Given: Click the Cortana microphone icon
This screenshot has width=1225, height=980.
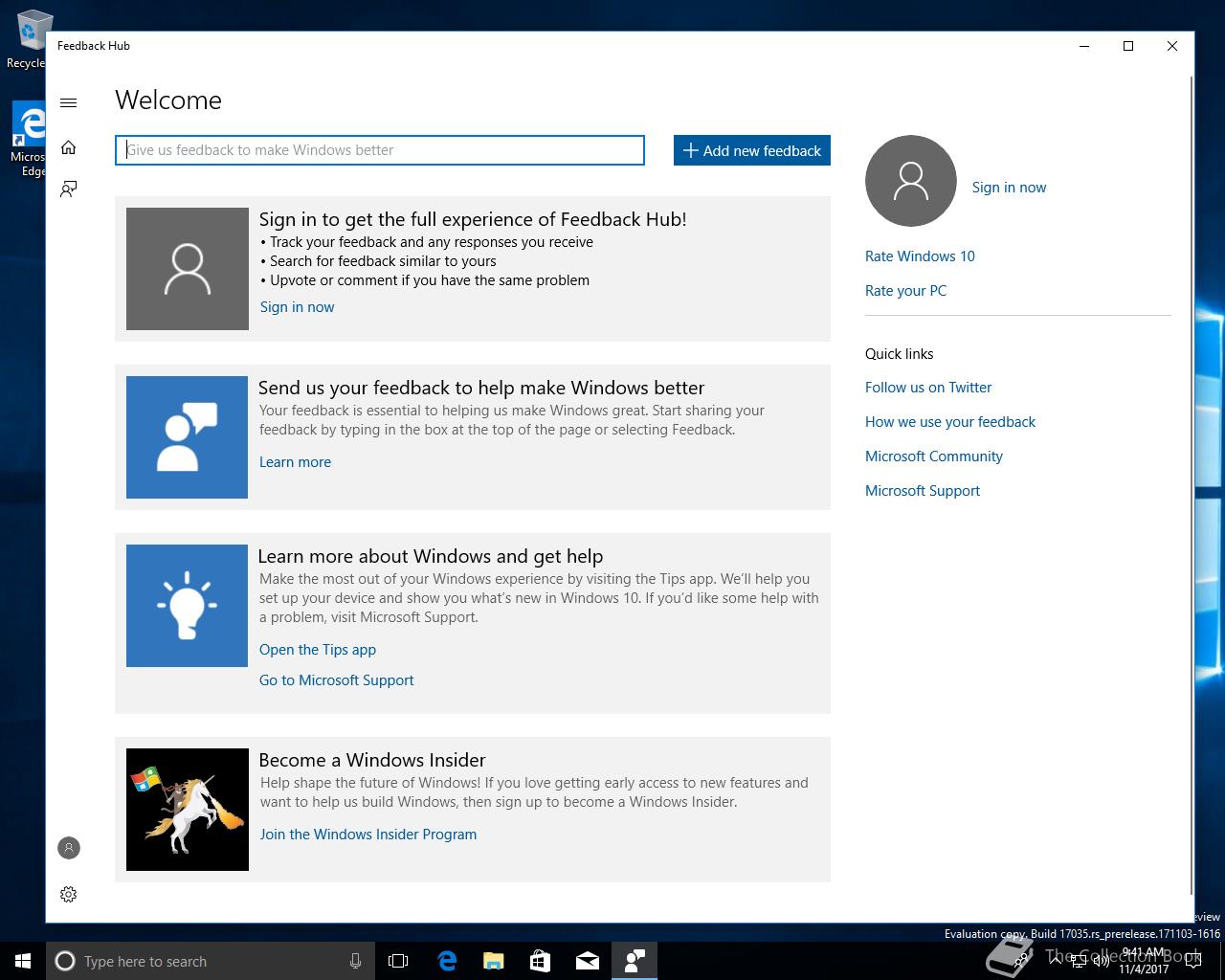Looking at the screenshot, I should (355, 961).
